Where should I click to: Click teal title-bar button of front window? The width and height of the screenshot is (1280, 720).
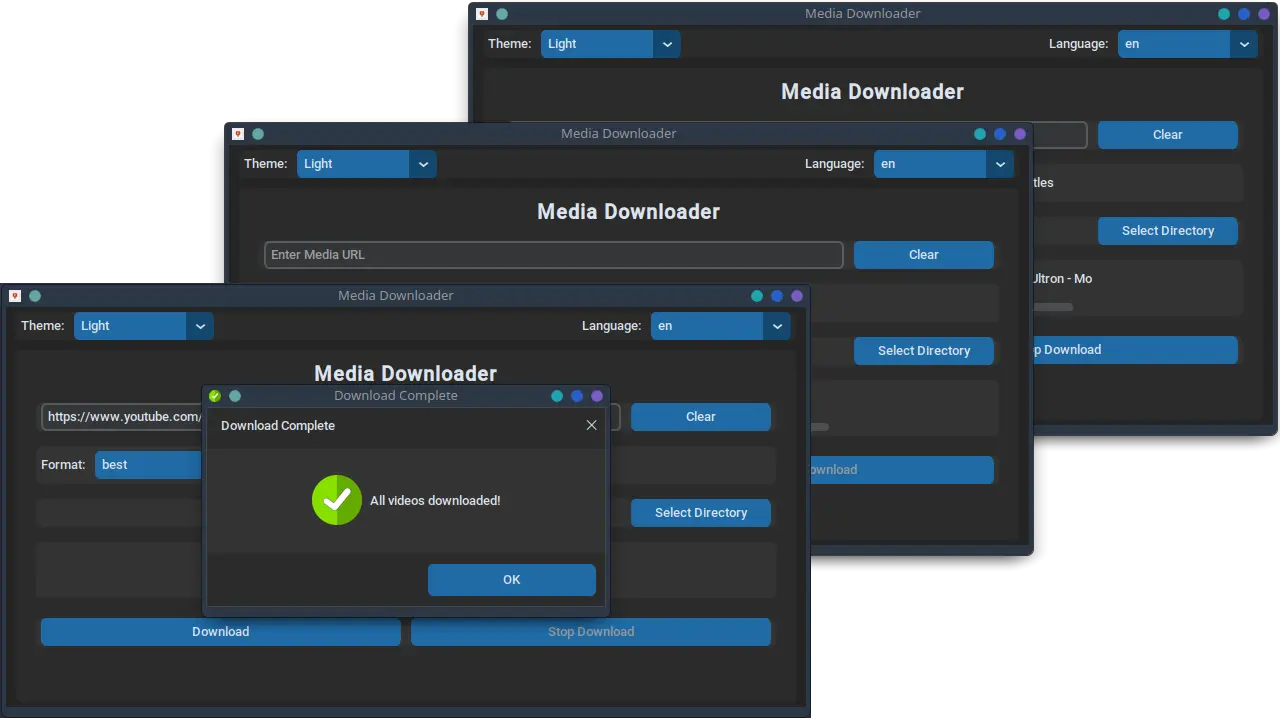757,296
